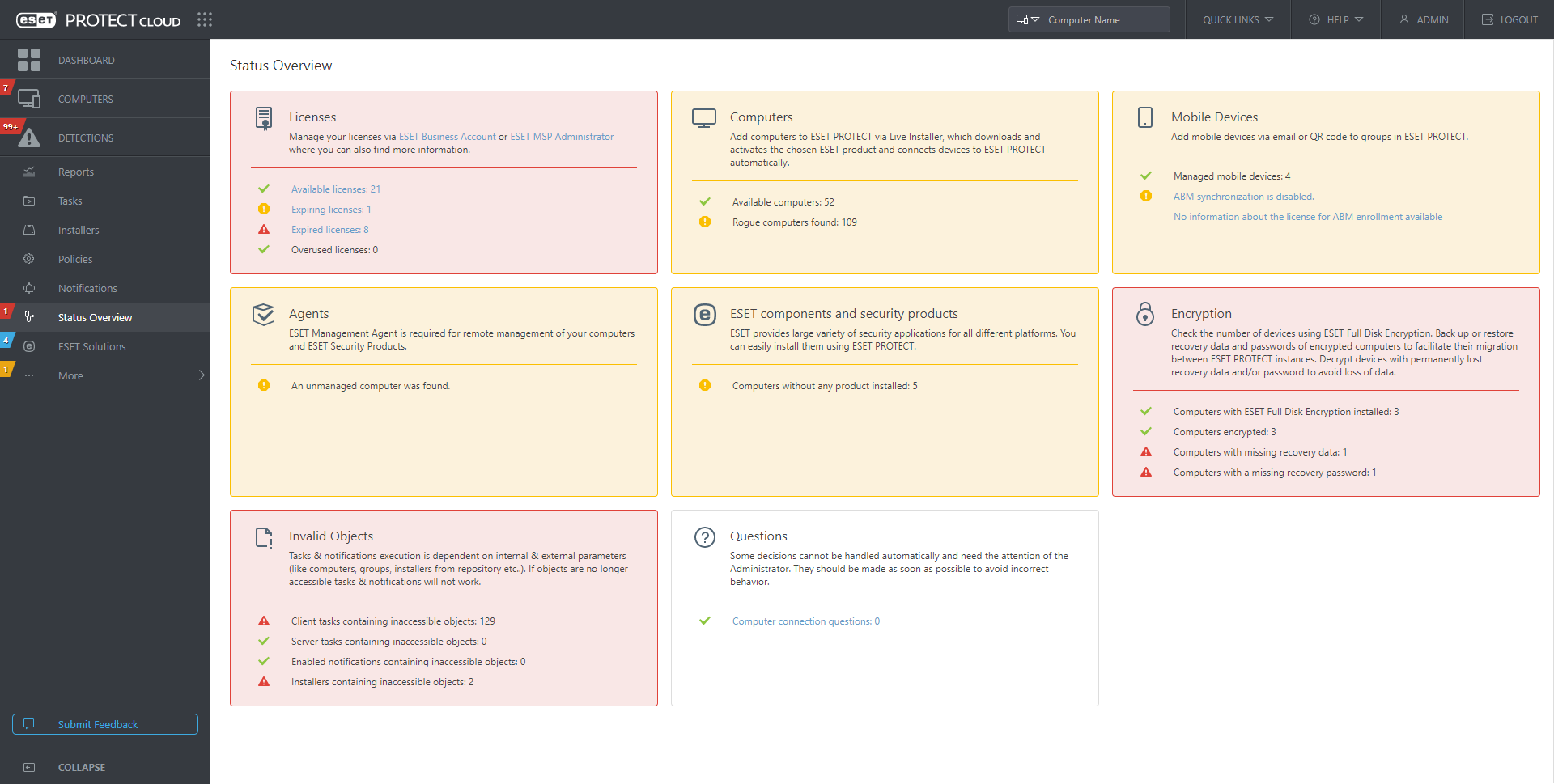Open the Policies section
Image resolution: width=1554 pixels, height=784 pixels.
coord(75,259)
